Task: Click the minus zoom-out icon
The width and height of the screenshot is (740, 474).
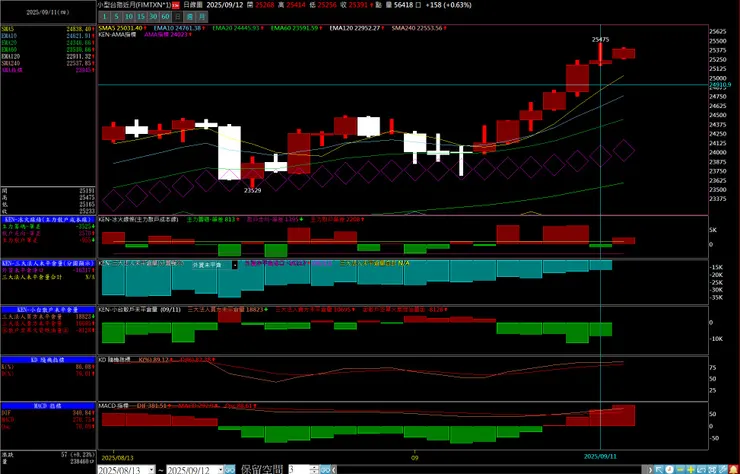Action: point(680,469)
